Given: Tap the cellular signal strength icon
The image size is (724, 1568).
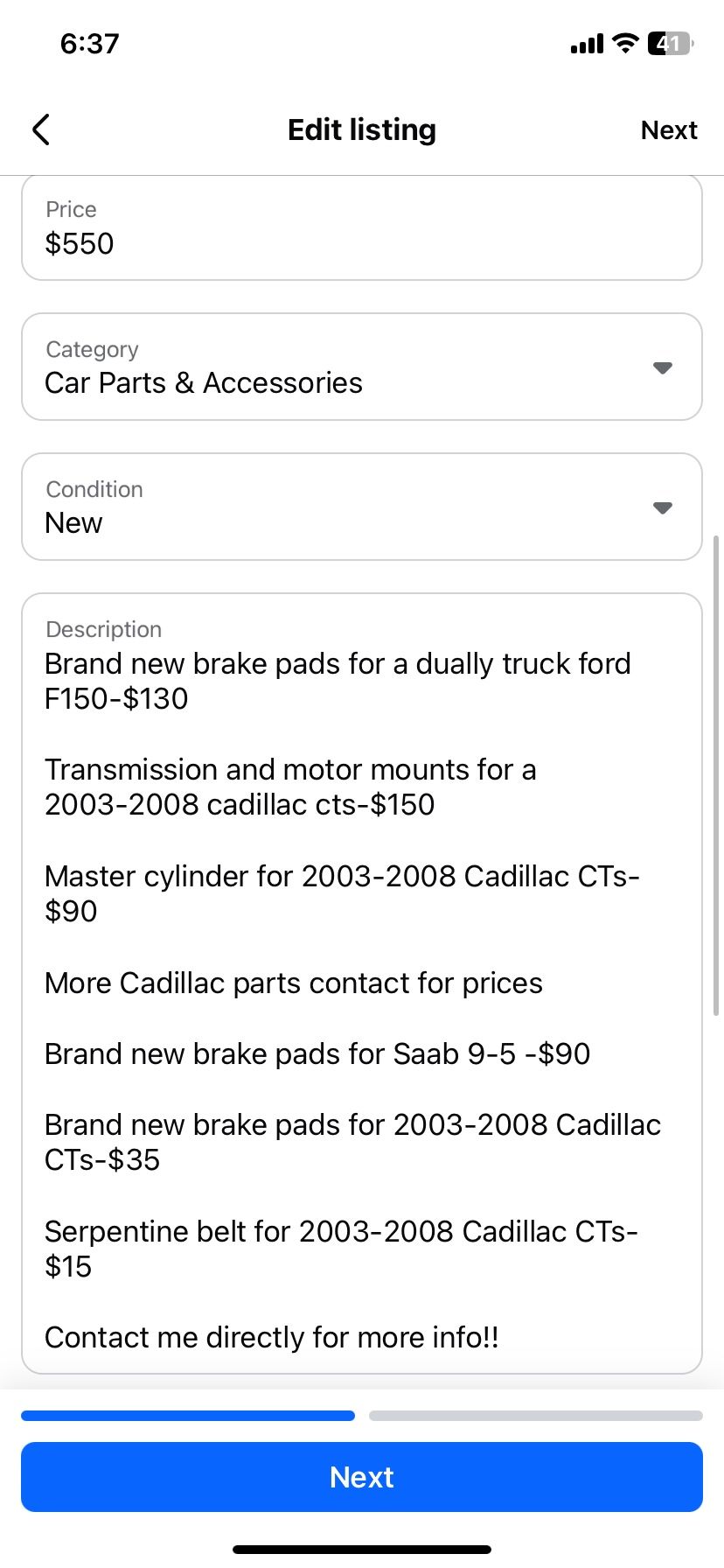Looking at the screenshot, I should 586,44.
